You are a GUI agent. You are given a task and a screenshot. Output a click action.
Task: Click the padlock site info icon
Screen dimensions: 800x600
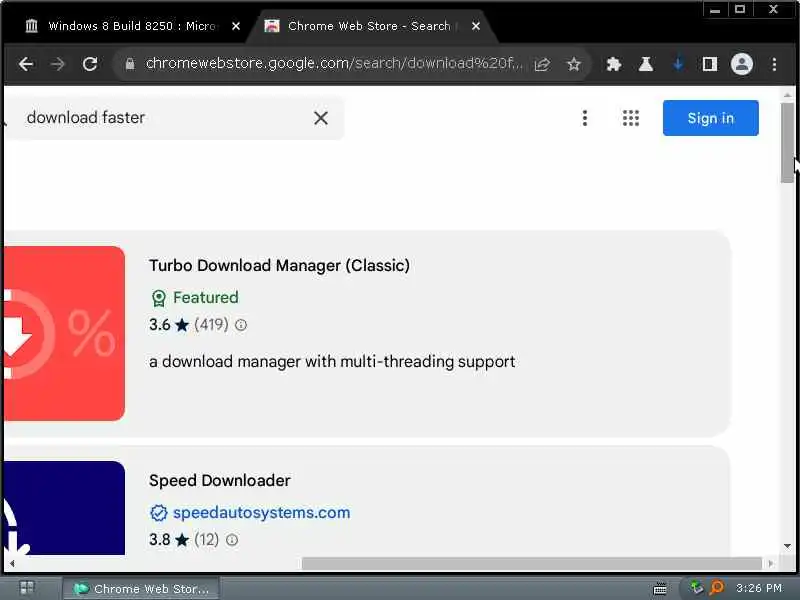click(130, 64)
